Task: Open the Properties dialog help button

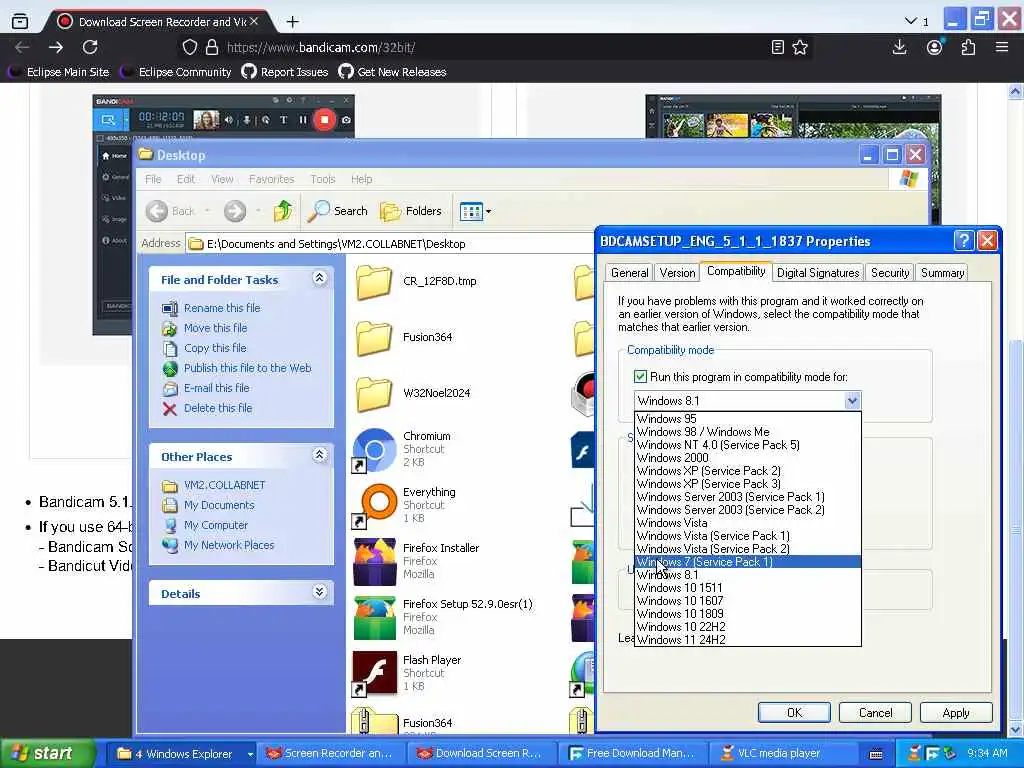Action: tap(964, 241)
